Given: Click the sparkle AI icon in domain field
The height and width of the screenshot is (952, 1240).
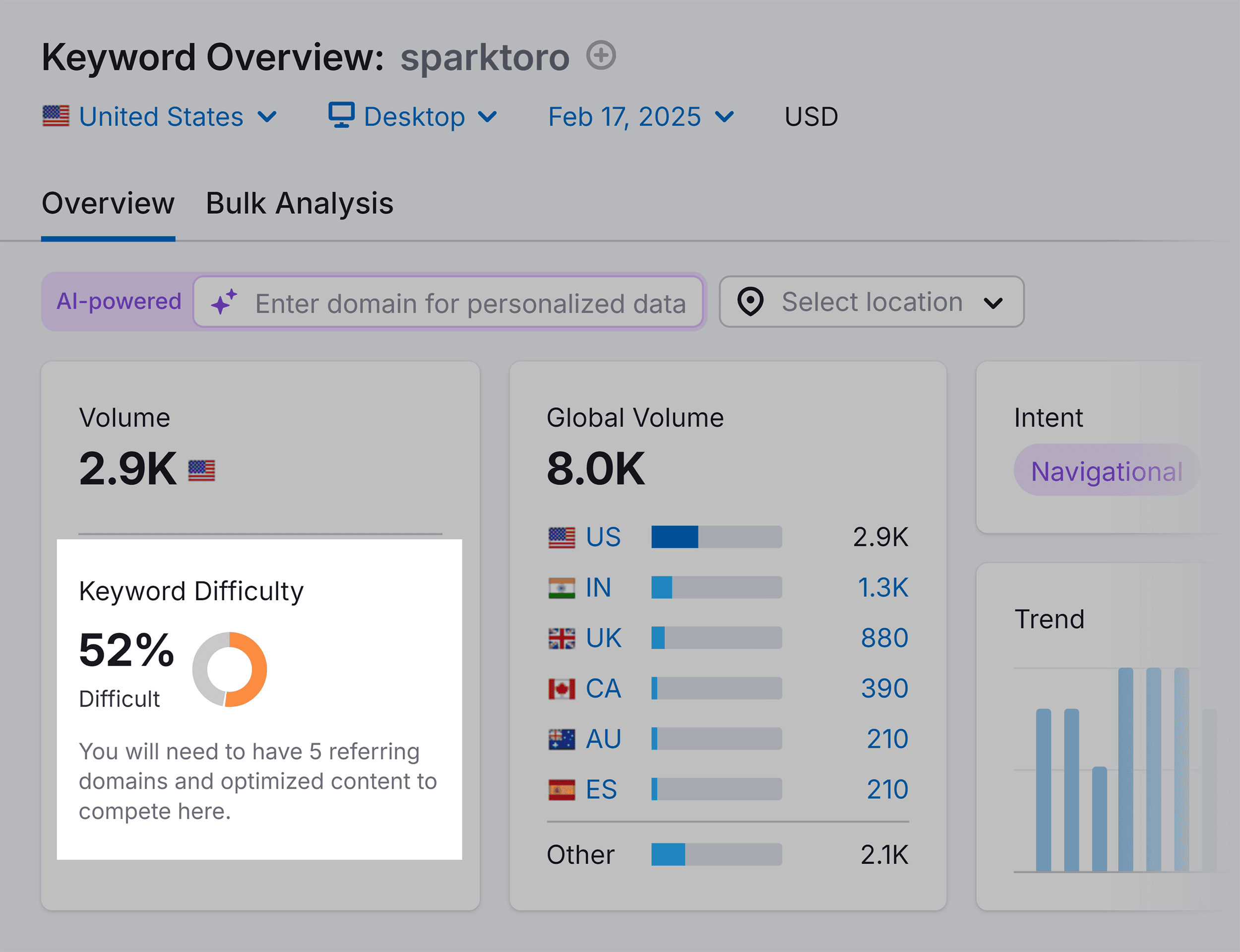Looking at the screenshot, I should [224, 302].
